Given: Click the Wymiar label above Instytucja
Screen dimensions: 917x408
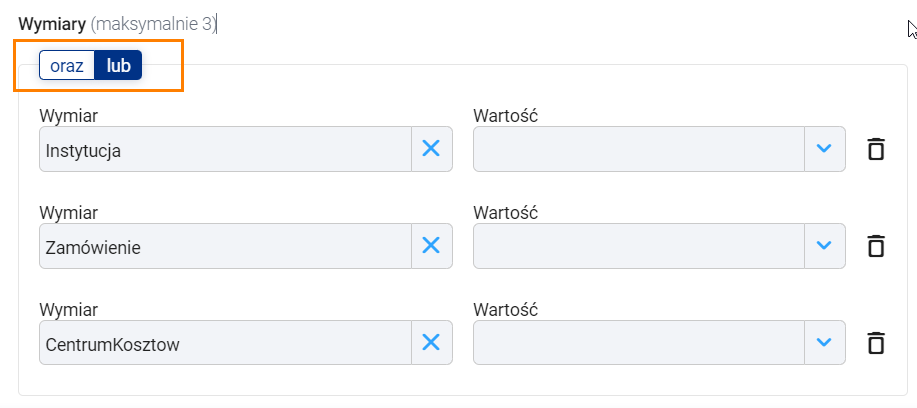Looking at the screenshot, I should click(68, 116).
